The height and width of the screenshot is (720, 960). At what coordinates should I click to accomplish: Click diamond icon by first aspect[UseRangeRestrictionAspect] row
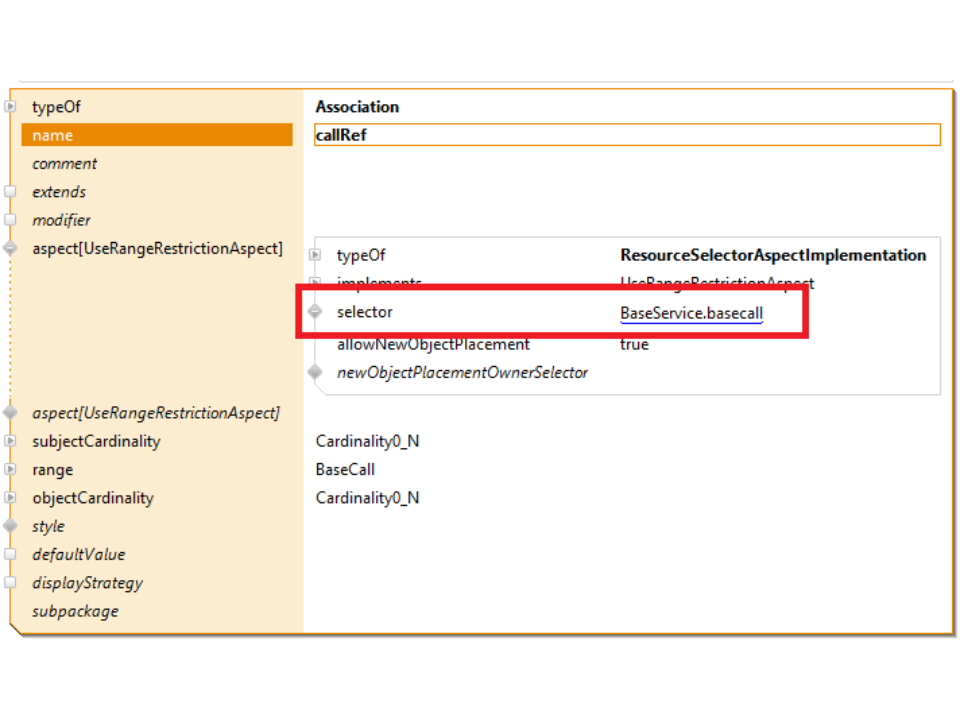pos(11,248)
